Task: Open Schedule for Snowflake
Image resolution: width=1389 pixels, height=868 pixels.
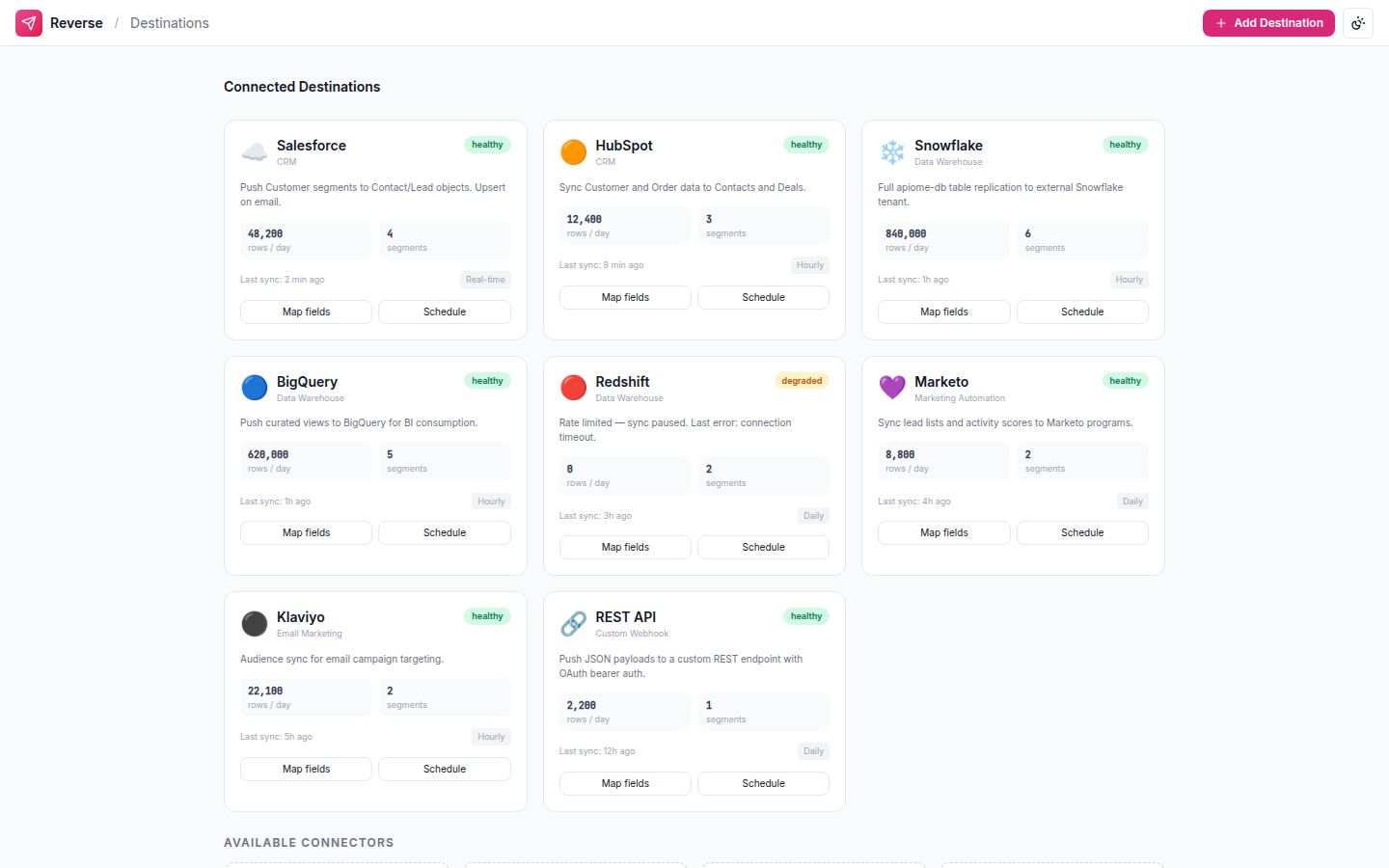Action: point(1082,312)
